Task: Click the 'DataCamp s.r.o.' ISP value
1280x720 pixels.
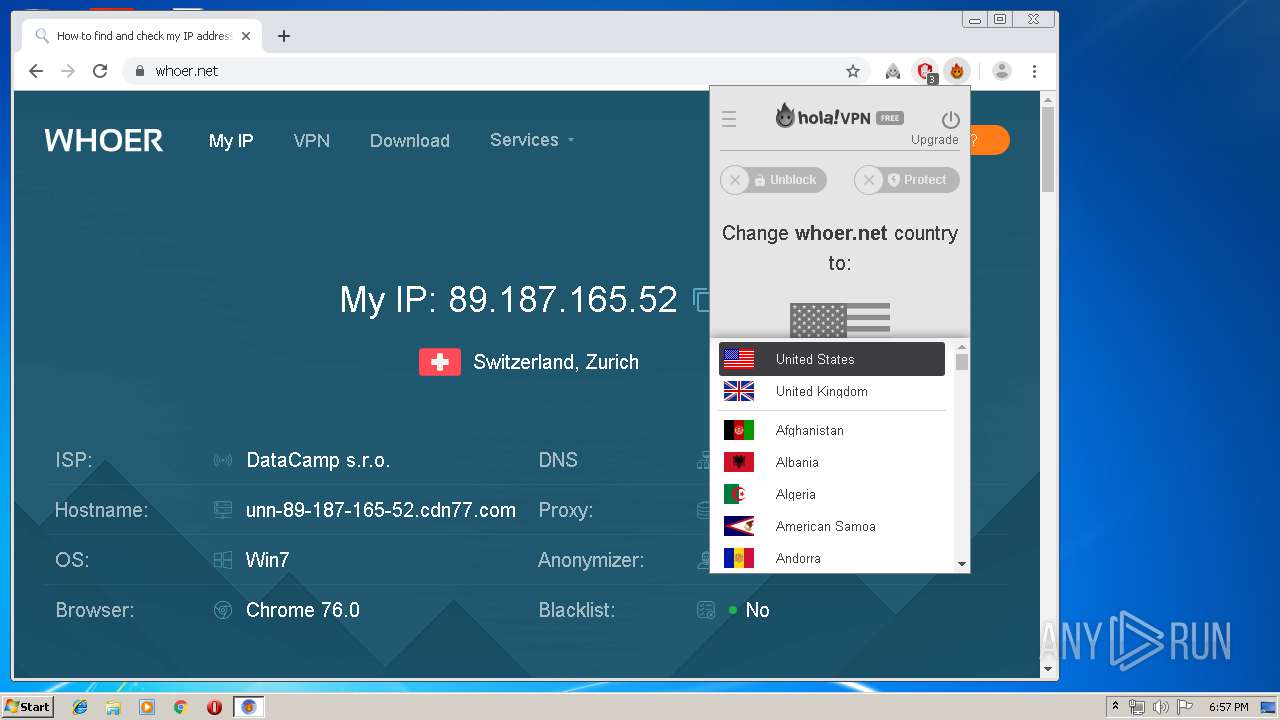Action: click(318, 460)
